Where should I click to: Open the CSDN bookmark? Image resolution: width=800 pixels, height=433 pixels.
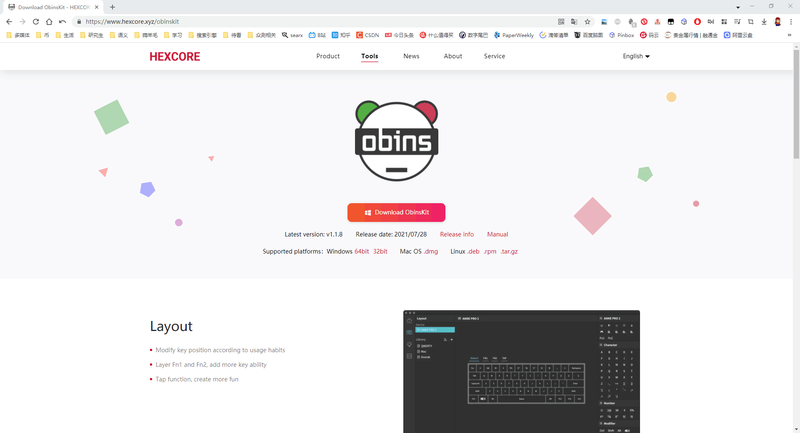tap(367, 35)
